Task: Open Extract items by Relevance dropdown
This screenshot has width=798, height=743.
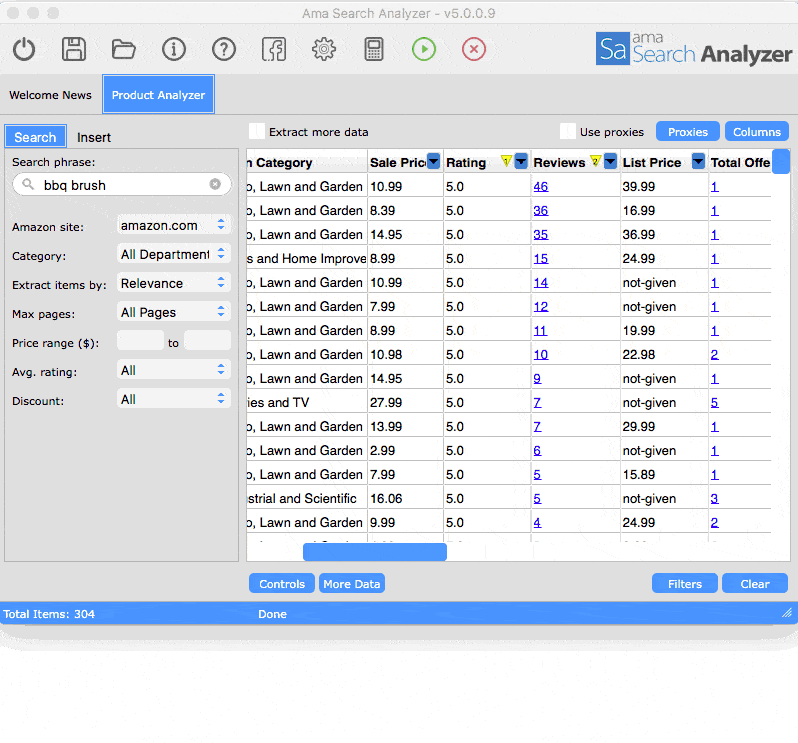Action: (x=173, y=283)
